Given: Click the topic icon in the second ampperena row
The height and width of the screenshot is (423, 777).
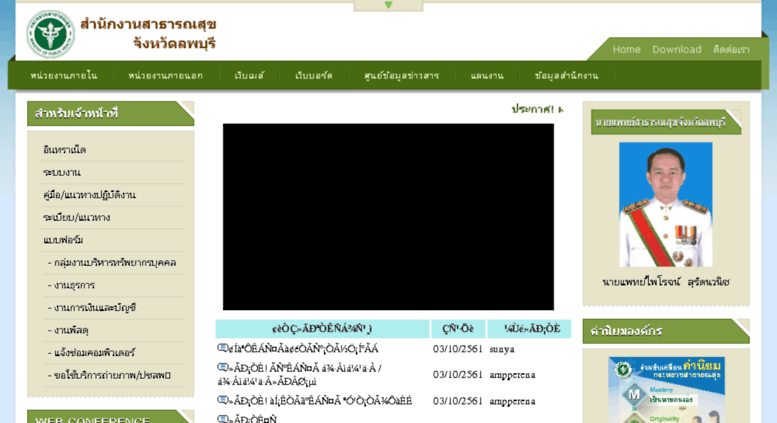Looking at the screenshot, I should pyautogui.click(x=222, y=400).
